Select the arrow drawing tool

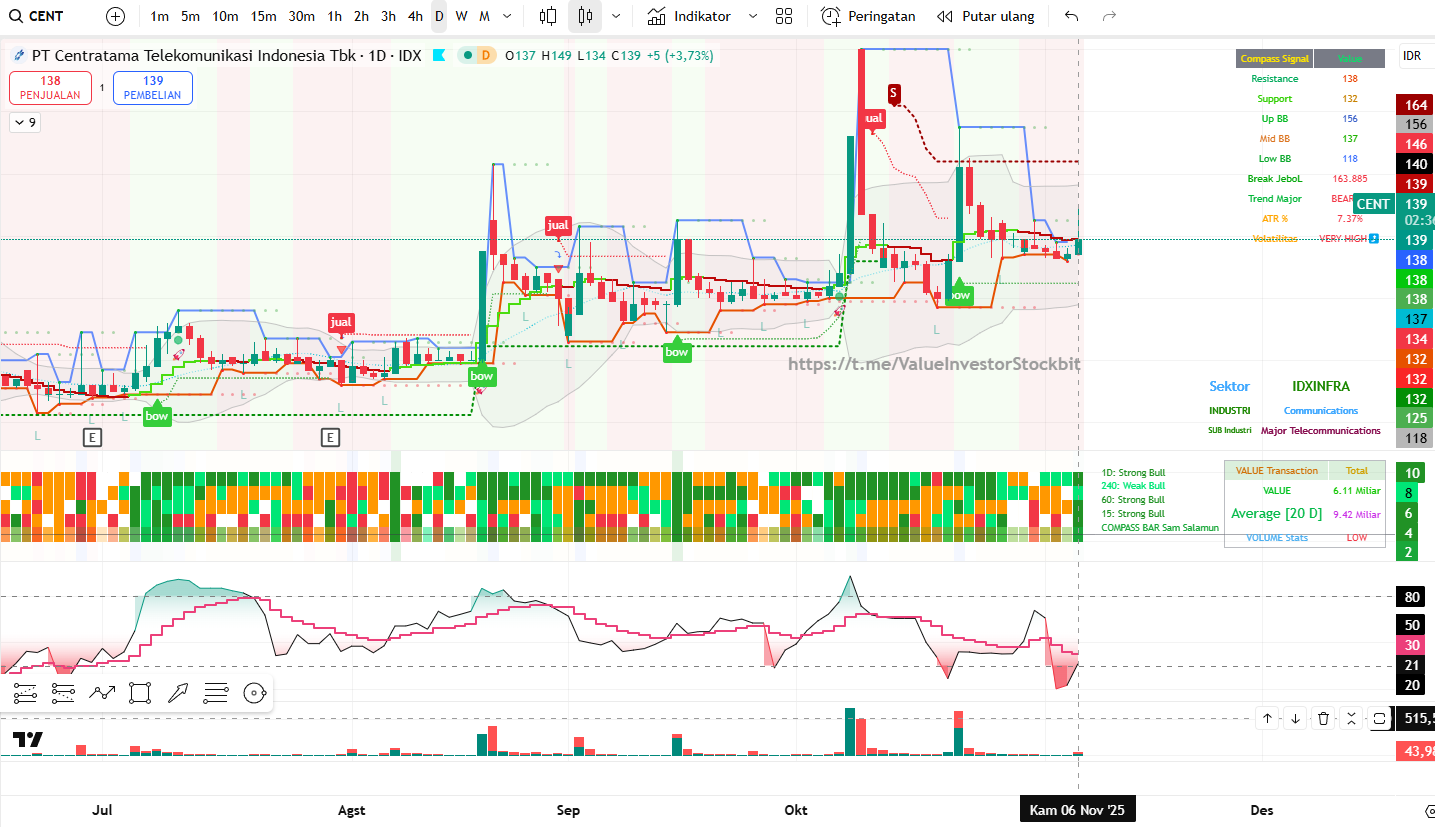click(x=178, y=692)
